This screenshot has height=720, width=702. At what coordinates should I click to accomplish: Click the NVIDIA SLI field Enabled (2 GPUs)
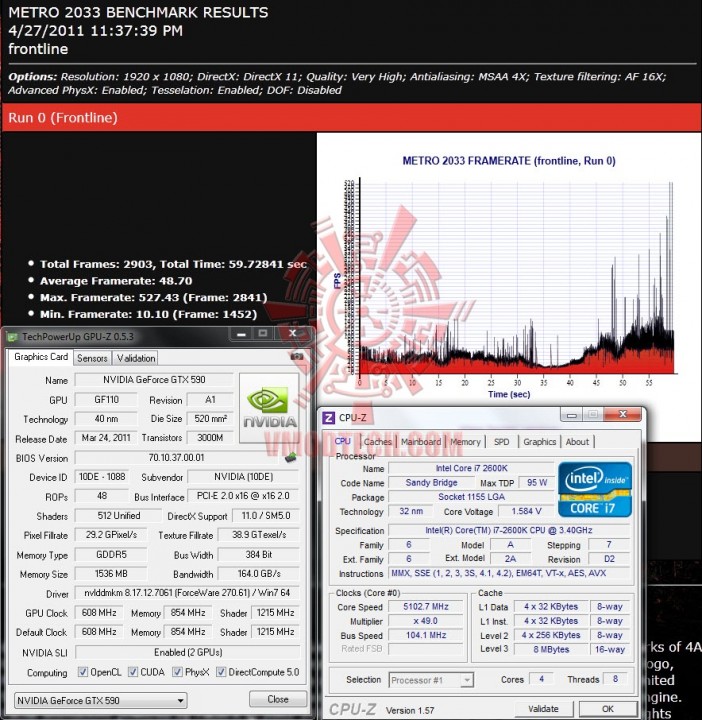coord(188,652)
